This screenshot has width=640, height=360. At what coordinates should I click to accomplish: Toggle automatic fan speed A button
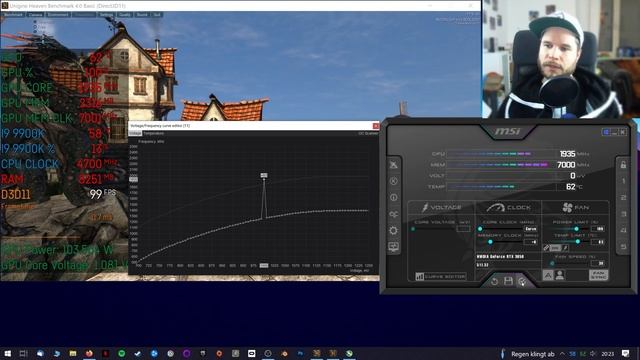pos(548,276)
